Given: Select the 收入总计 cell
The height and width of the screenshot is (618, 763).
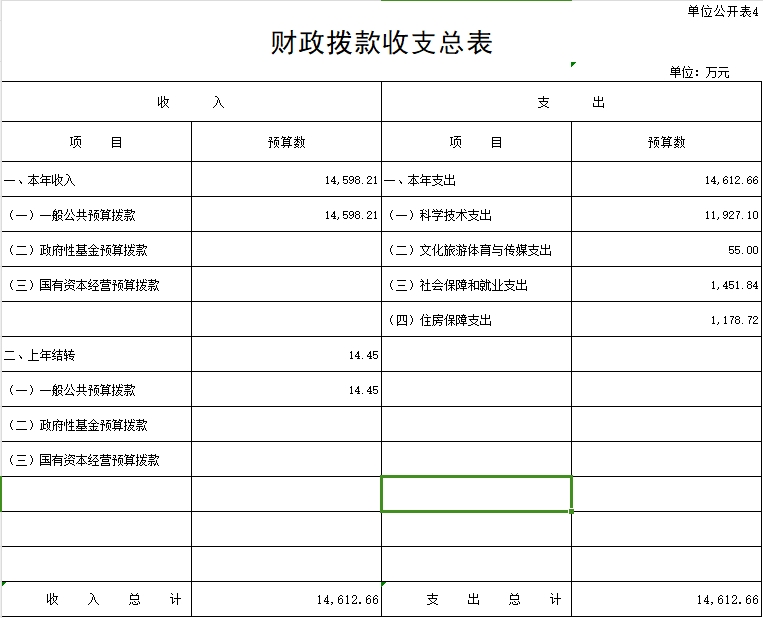Looking at the screenshot, I should [x=96, y=599].
